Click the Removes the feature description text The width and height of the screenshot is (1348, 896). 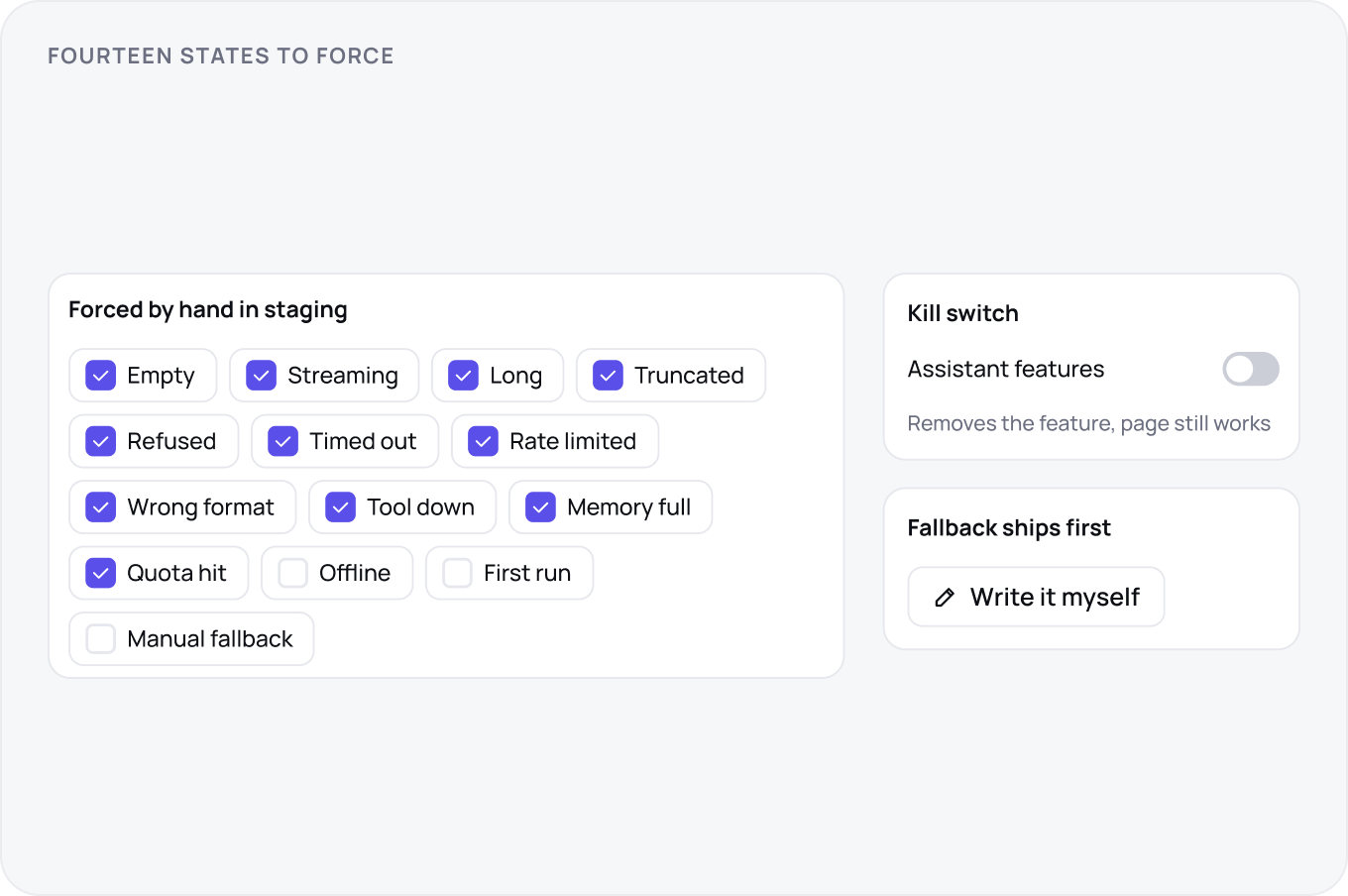pyautogui.click(x=1089, y=424)
